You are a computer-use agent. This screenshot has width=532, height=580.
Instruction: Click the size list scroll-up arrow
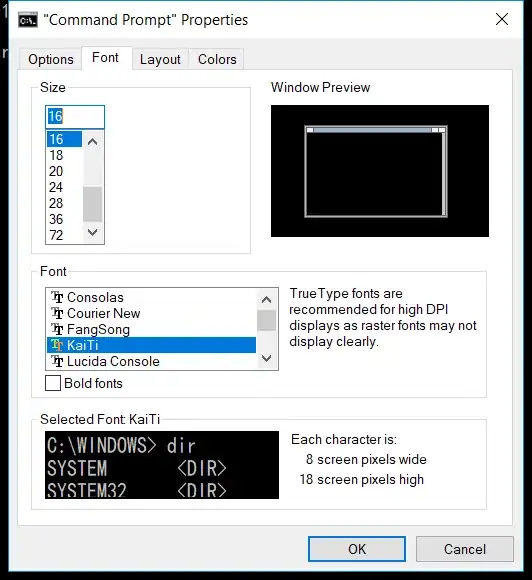92,142
